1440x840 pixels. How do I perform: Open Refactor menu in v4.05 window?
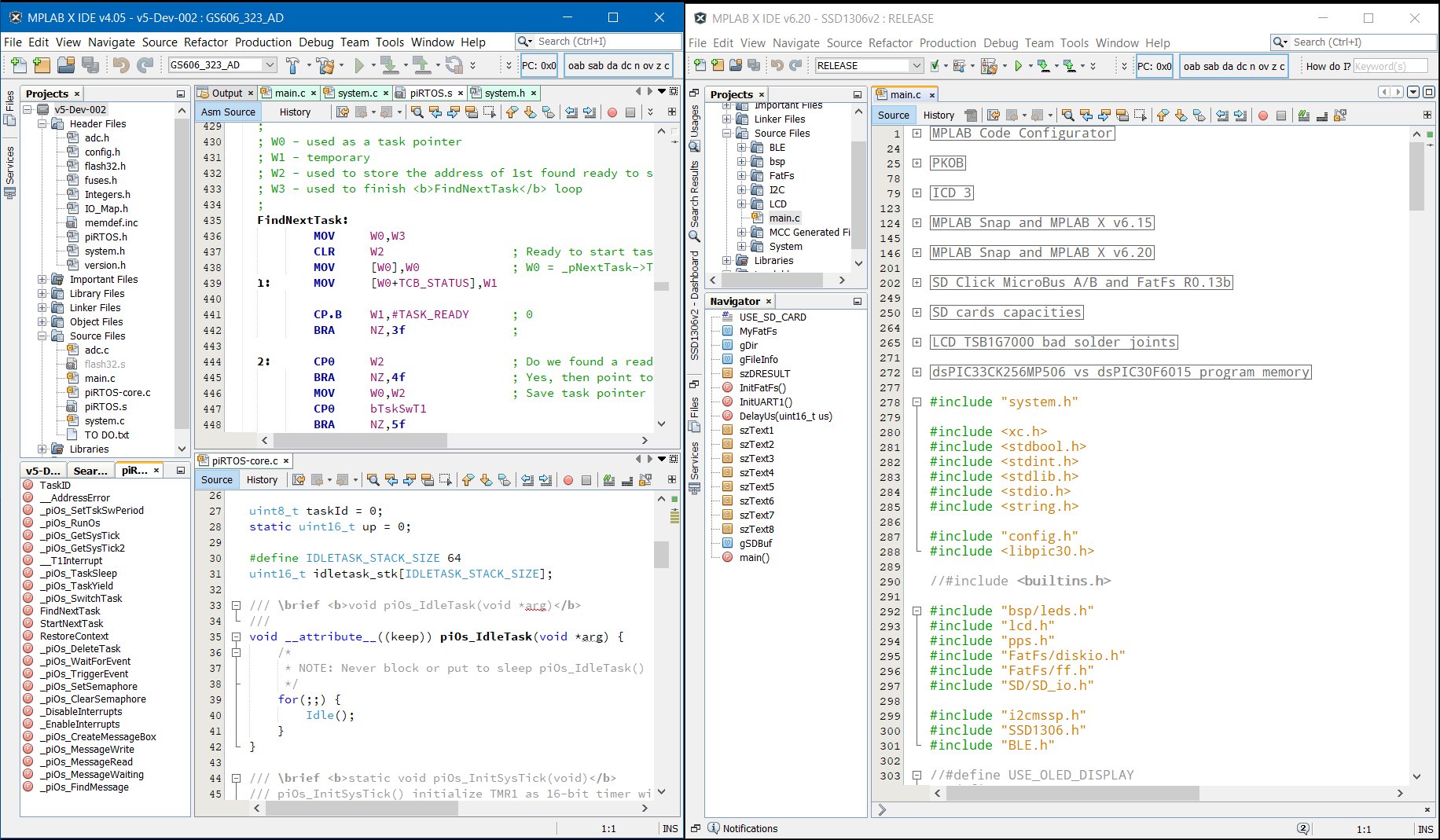point(206,42)
